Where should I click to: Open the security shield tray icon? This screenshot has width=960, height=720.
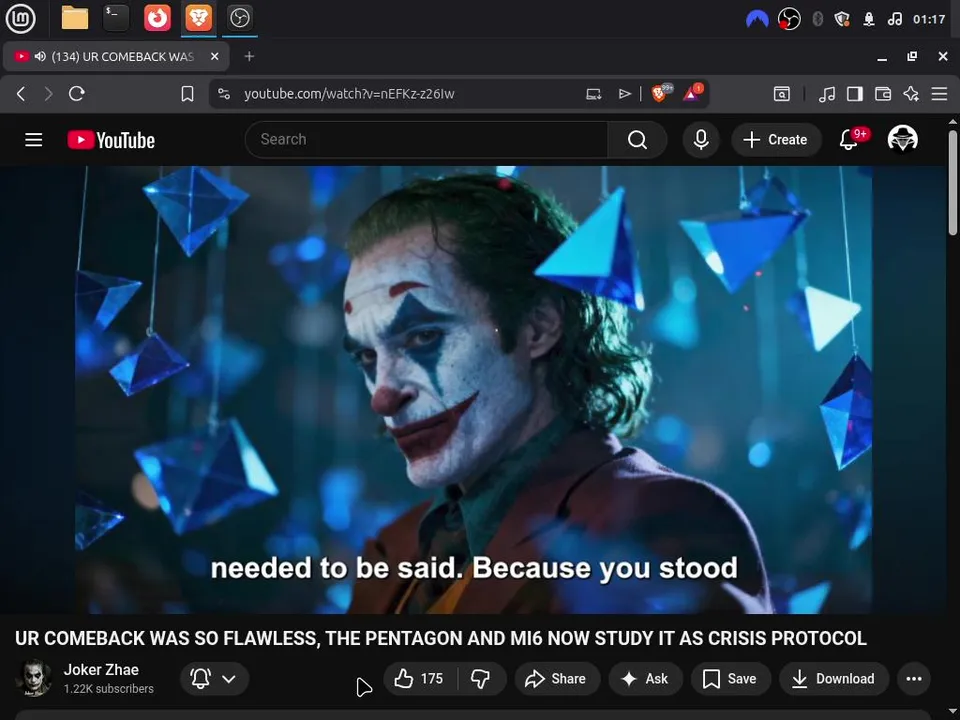pyautogui.click(x=842, y=19)
